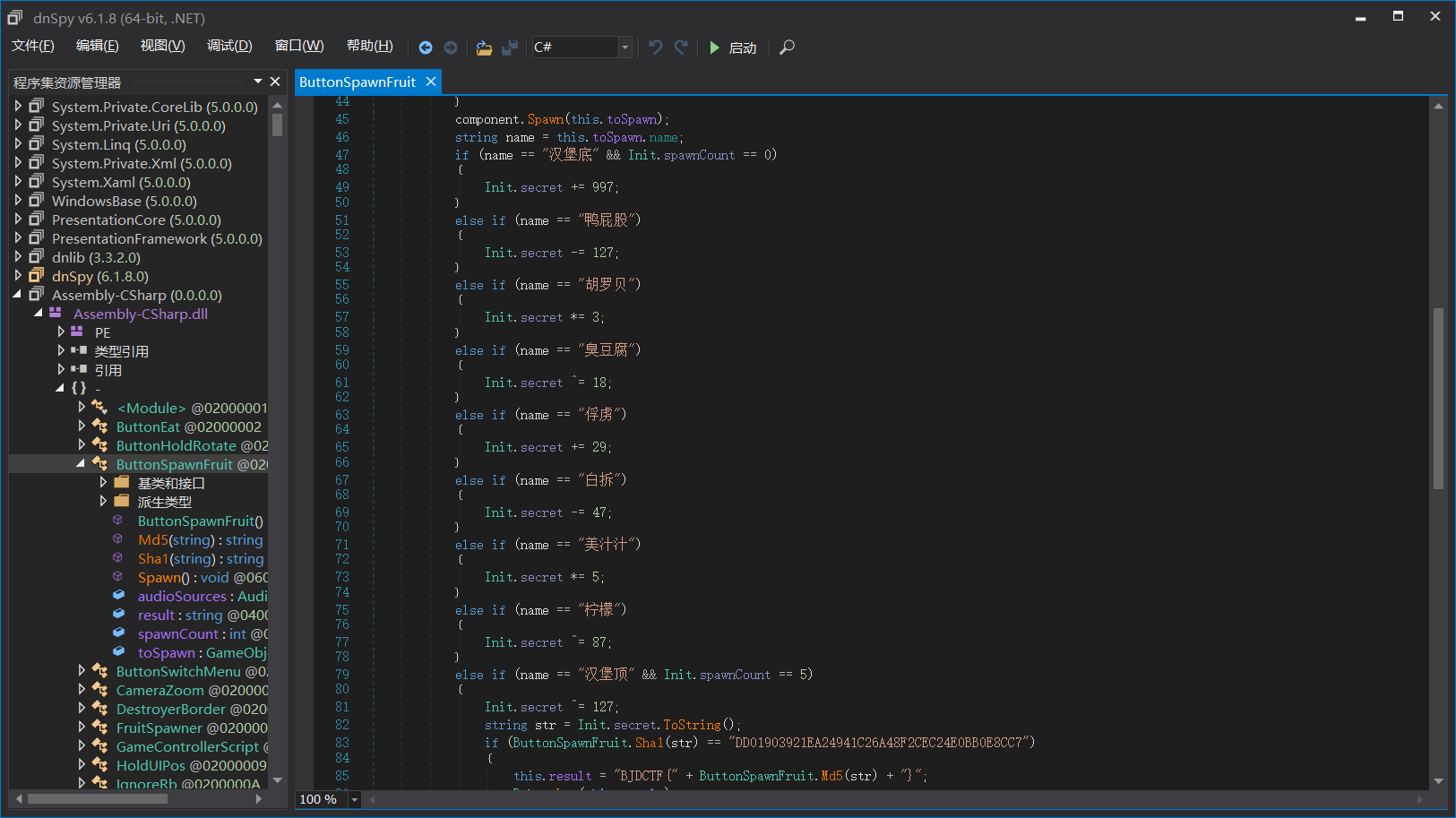Click the undo toolbar icon
1456x818 pixels.
click(656, 47)
